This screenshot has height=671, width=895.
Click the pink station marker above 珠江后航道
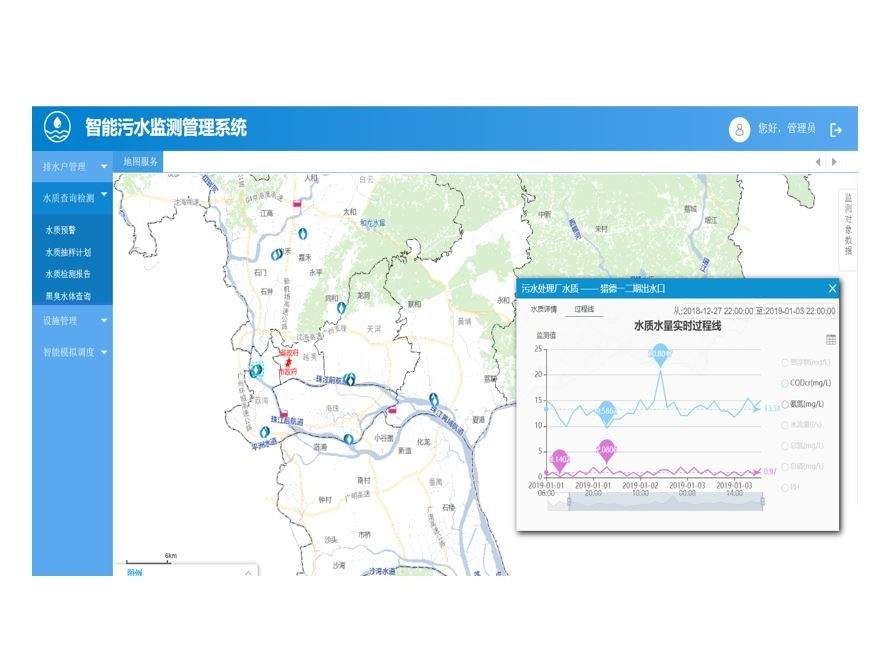(x=284, y=414)
